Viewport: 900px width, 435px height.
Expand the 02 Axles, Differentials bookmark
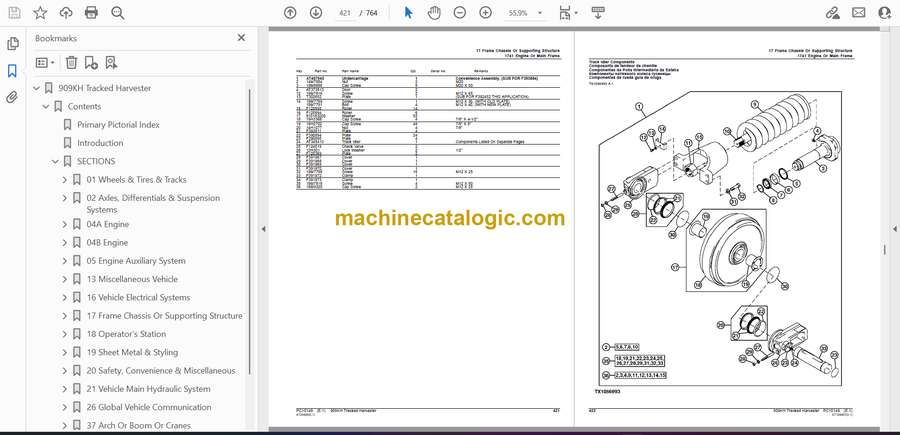pos(65,198)
